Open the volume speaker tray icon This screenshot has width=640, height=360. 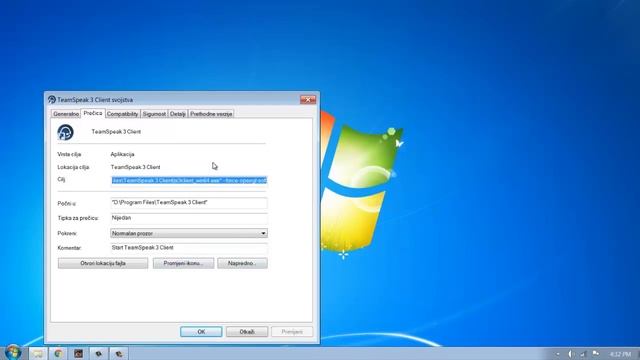click(571, 354)
